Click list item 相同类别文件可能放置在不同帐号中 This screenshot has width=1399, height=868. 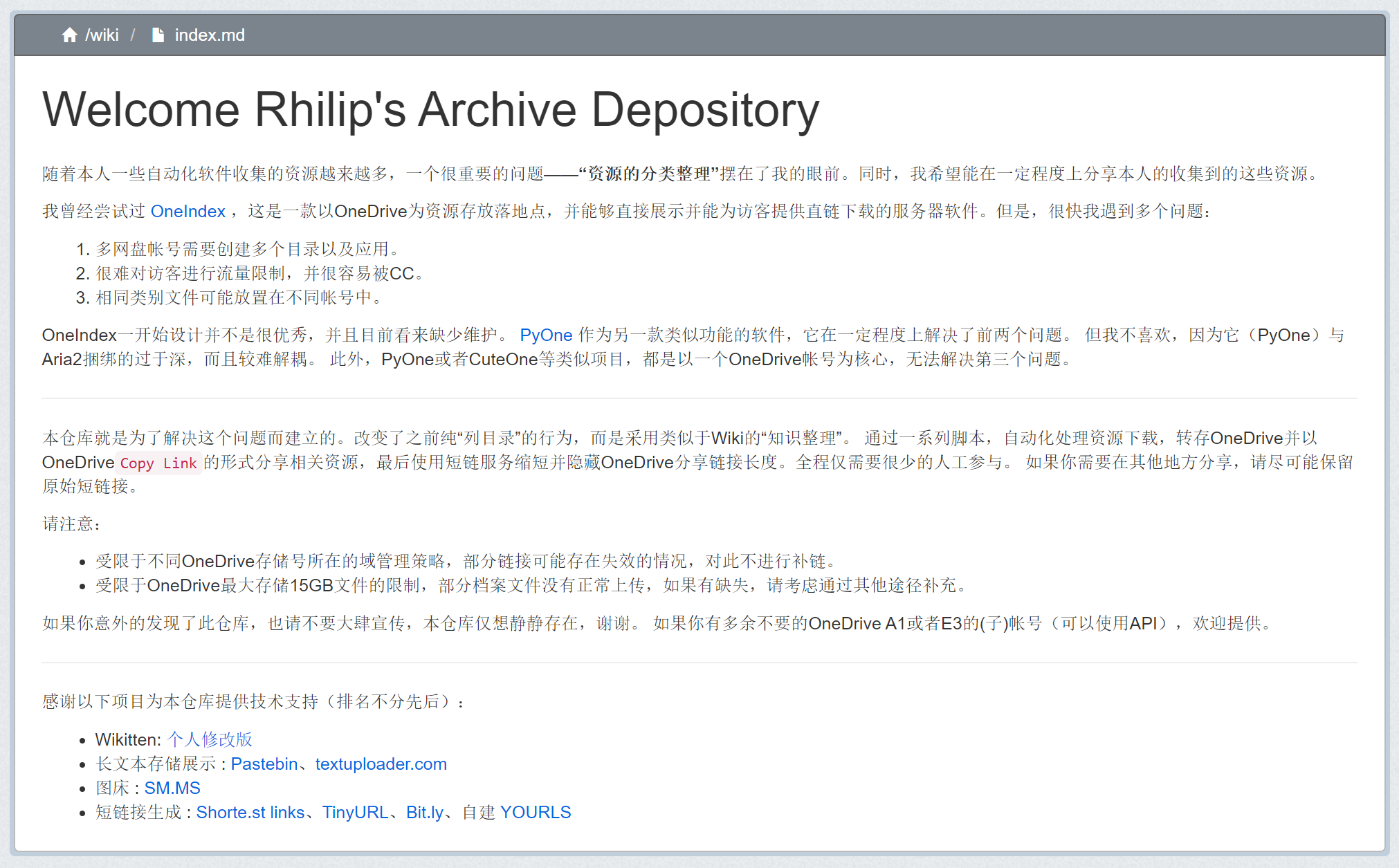(x=239, y=297)
